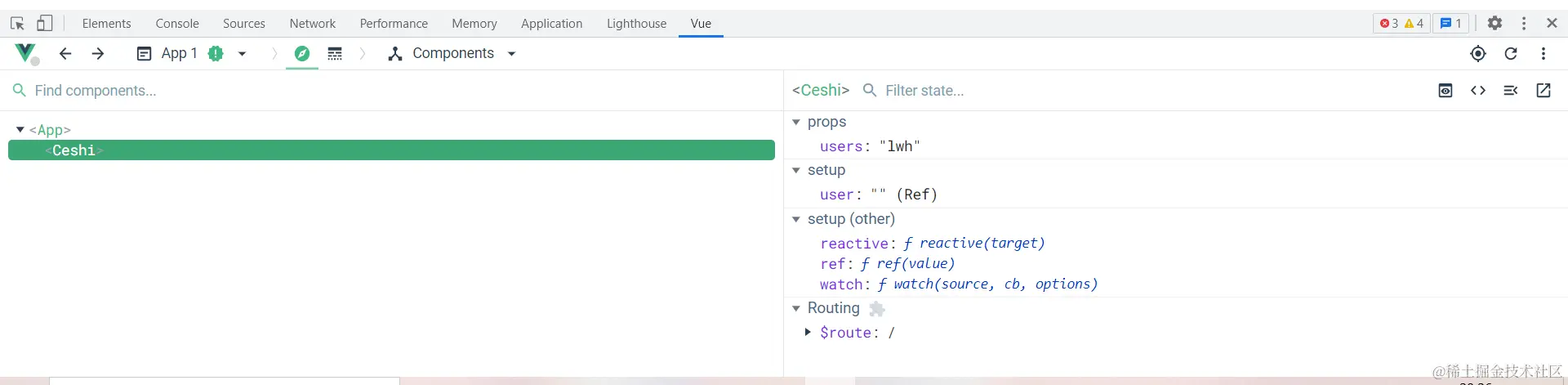Go forward with the right arrow
This screenshot has width=1568, height=385.
[98, 54]
